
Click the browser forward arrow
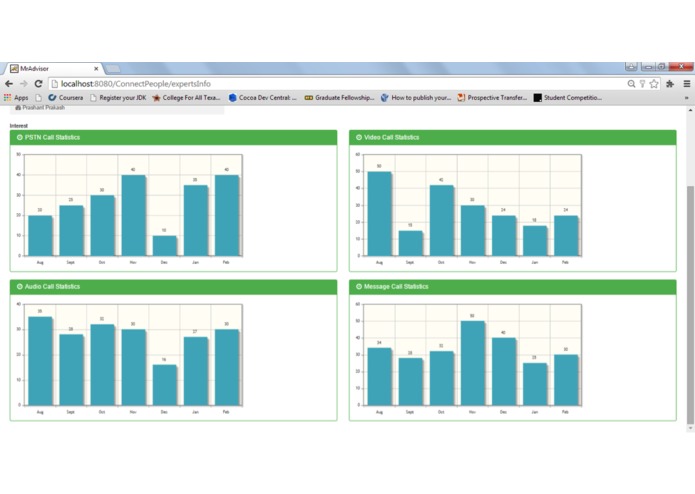click(23, 84)
